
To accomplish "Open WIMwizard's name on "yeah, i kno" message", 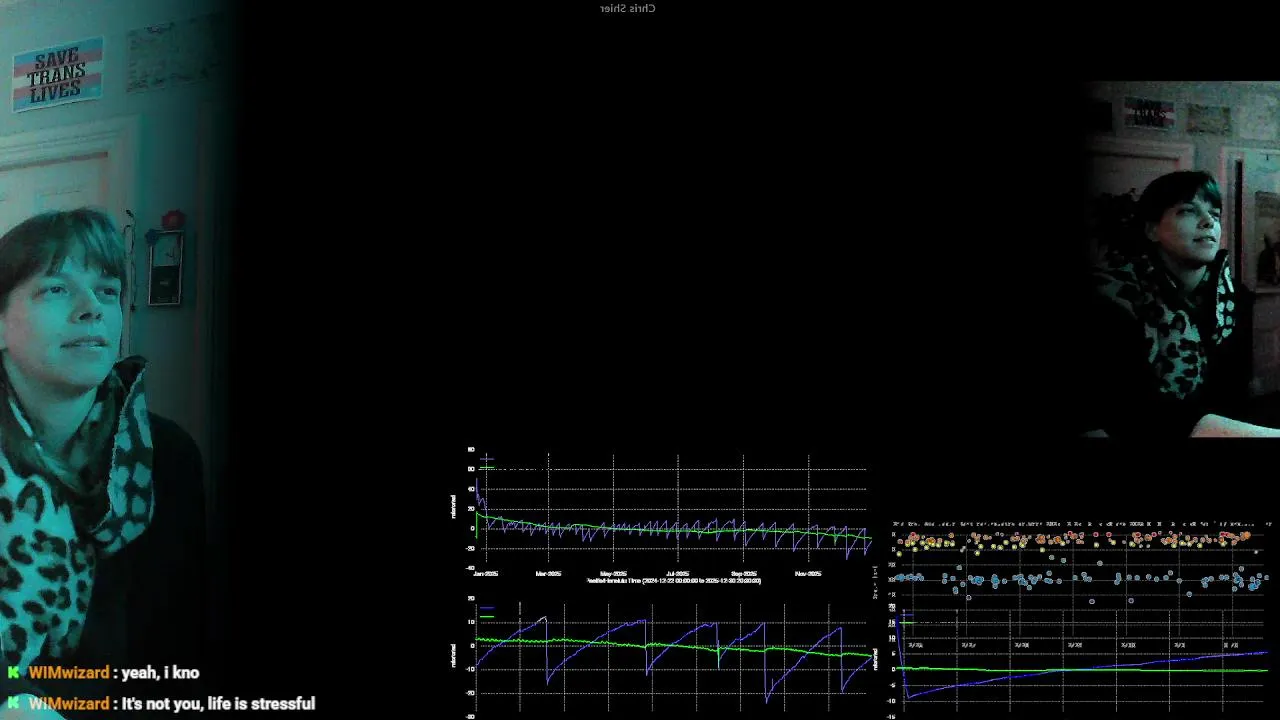I will pos(69,673).
